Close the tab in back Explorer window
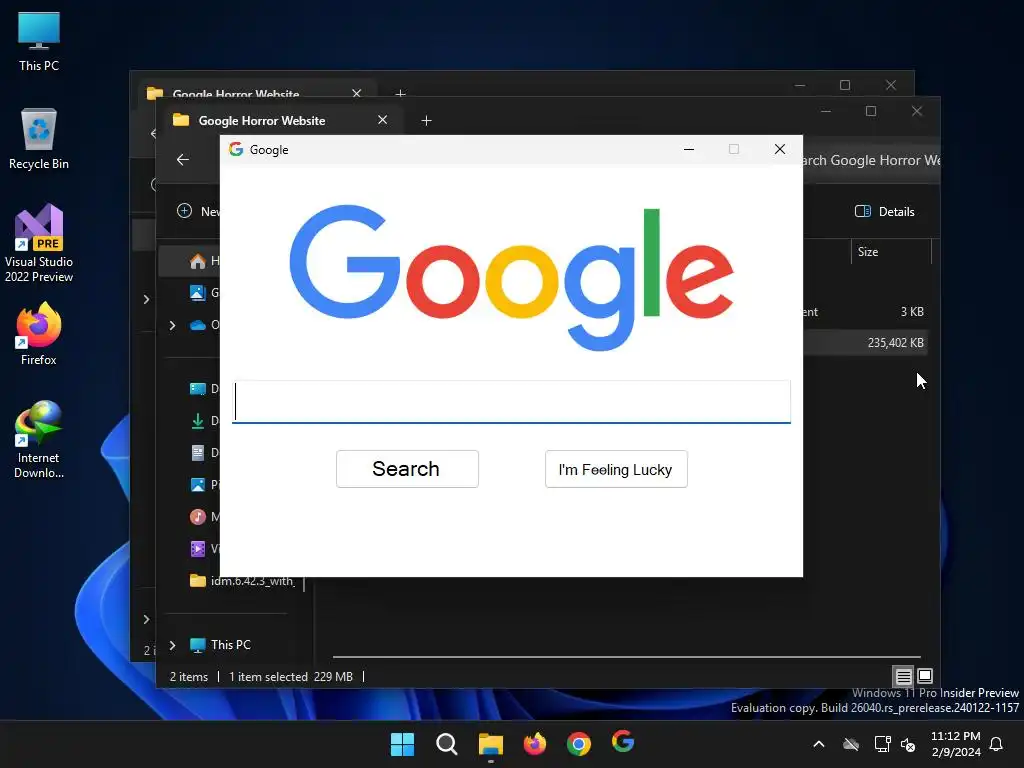 (357, 93)
